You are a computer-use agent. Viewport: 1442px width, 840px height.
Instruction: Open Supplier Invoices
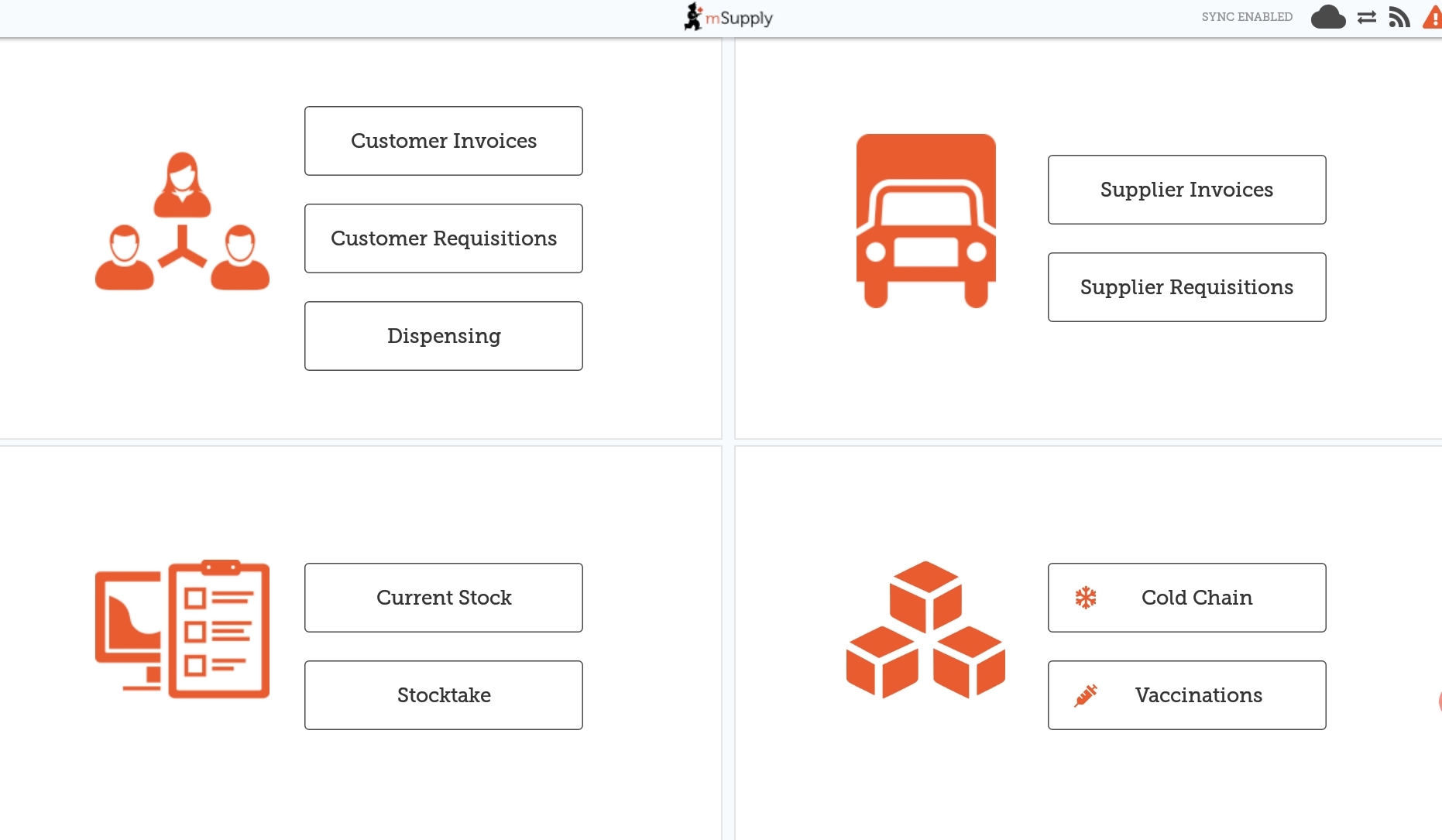point(1186,190)
